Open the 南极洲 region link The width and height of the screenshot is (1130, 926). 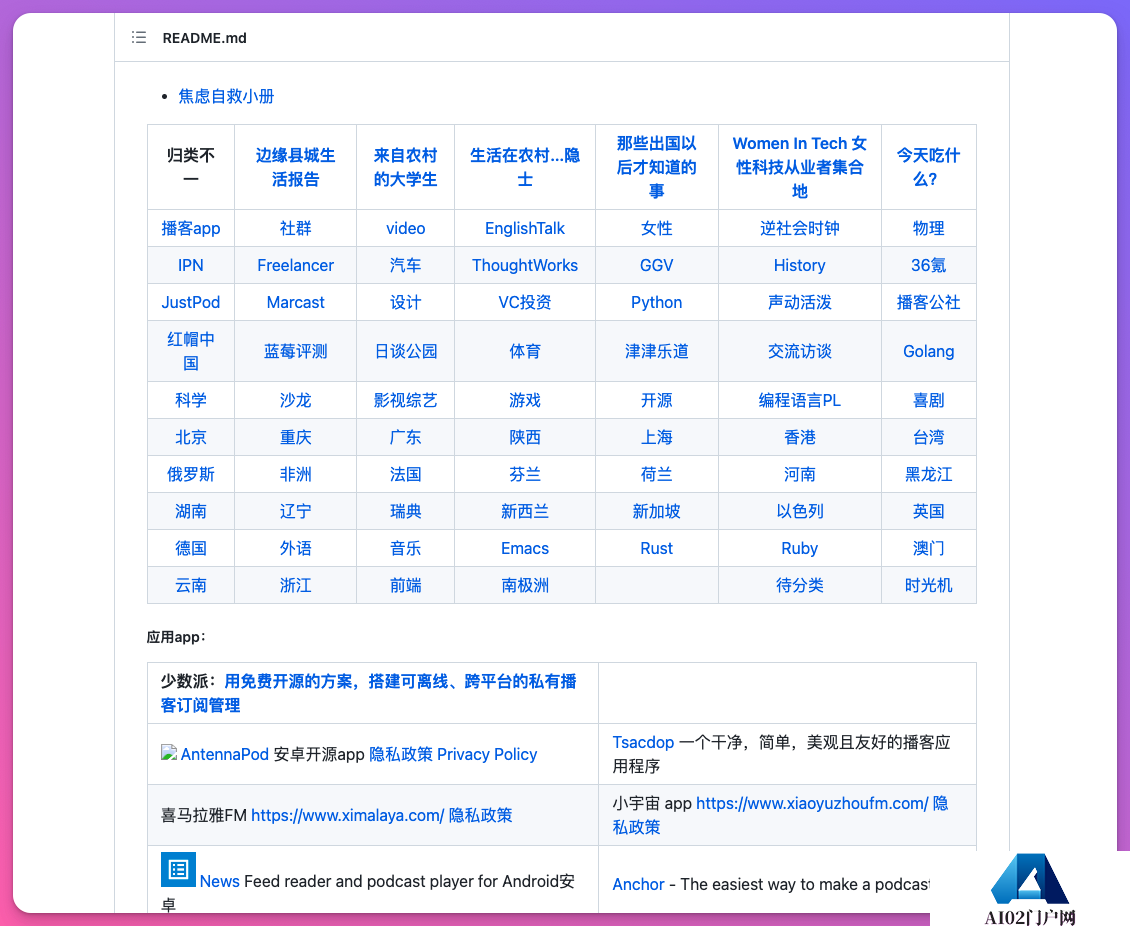[x=525, y=585]
